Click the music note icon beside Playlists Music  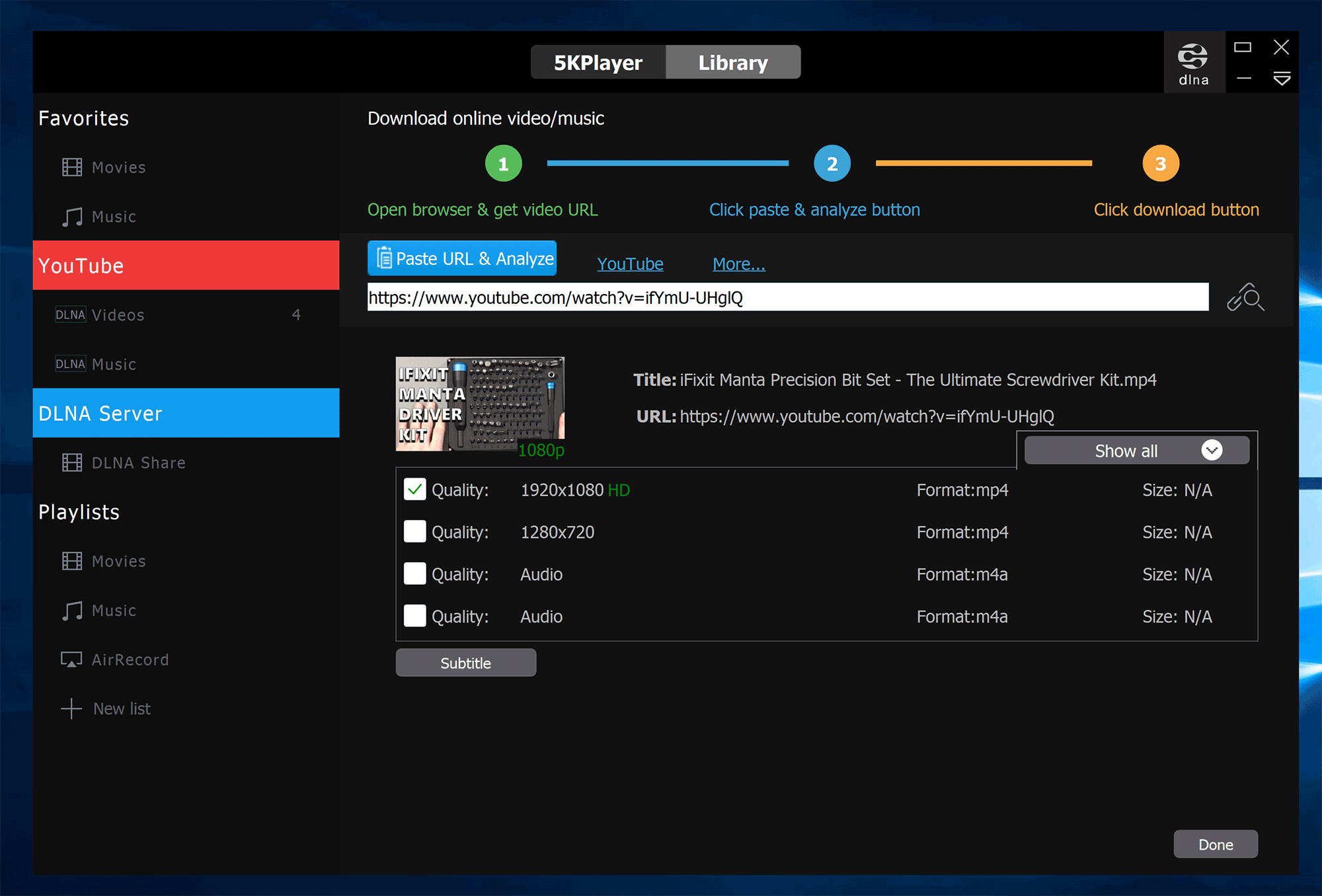point(72,611)
